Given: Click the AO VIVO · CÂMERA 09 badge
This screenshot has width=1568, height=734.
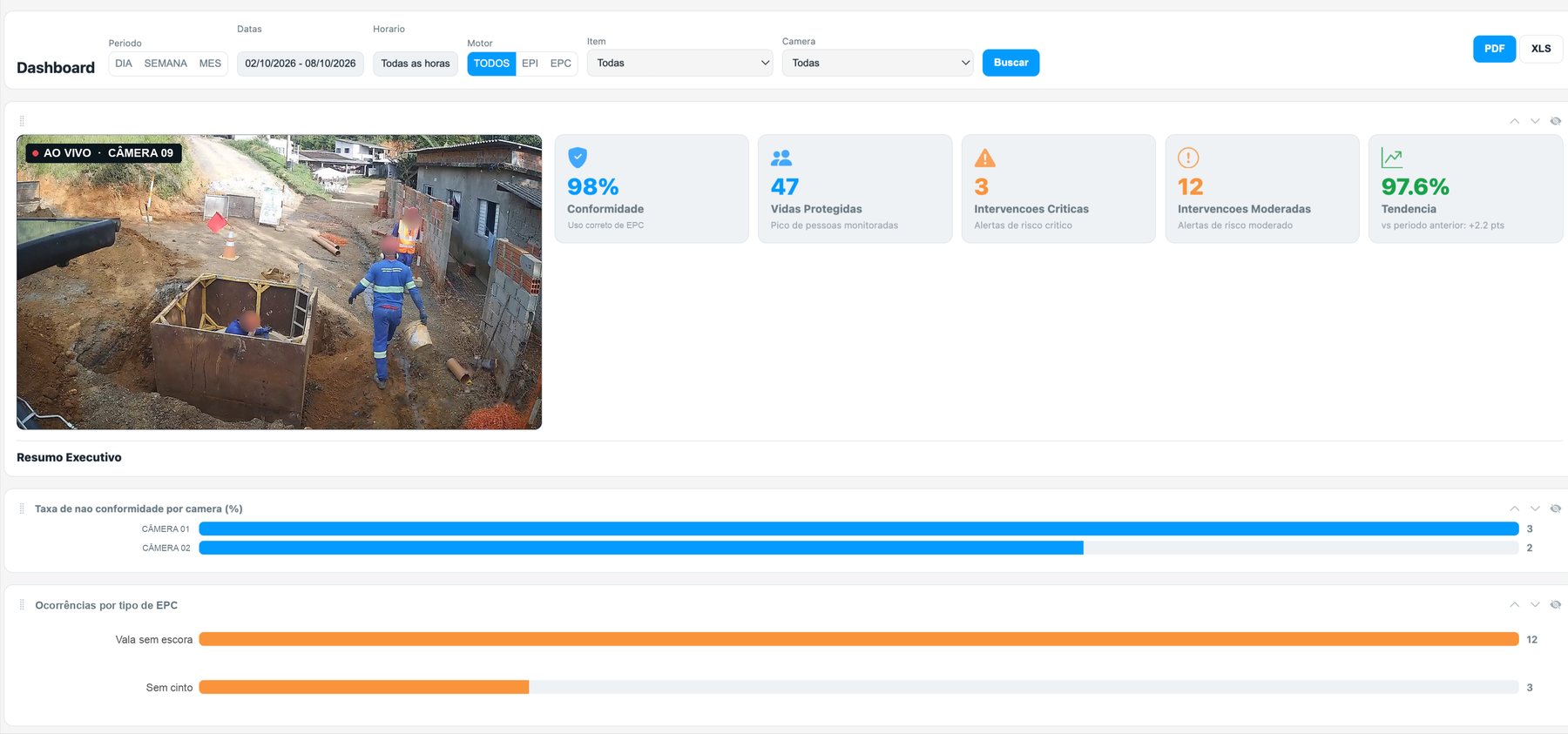Looking at the screenshot, I should point(104,153).
